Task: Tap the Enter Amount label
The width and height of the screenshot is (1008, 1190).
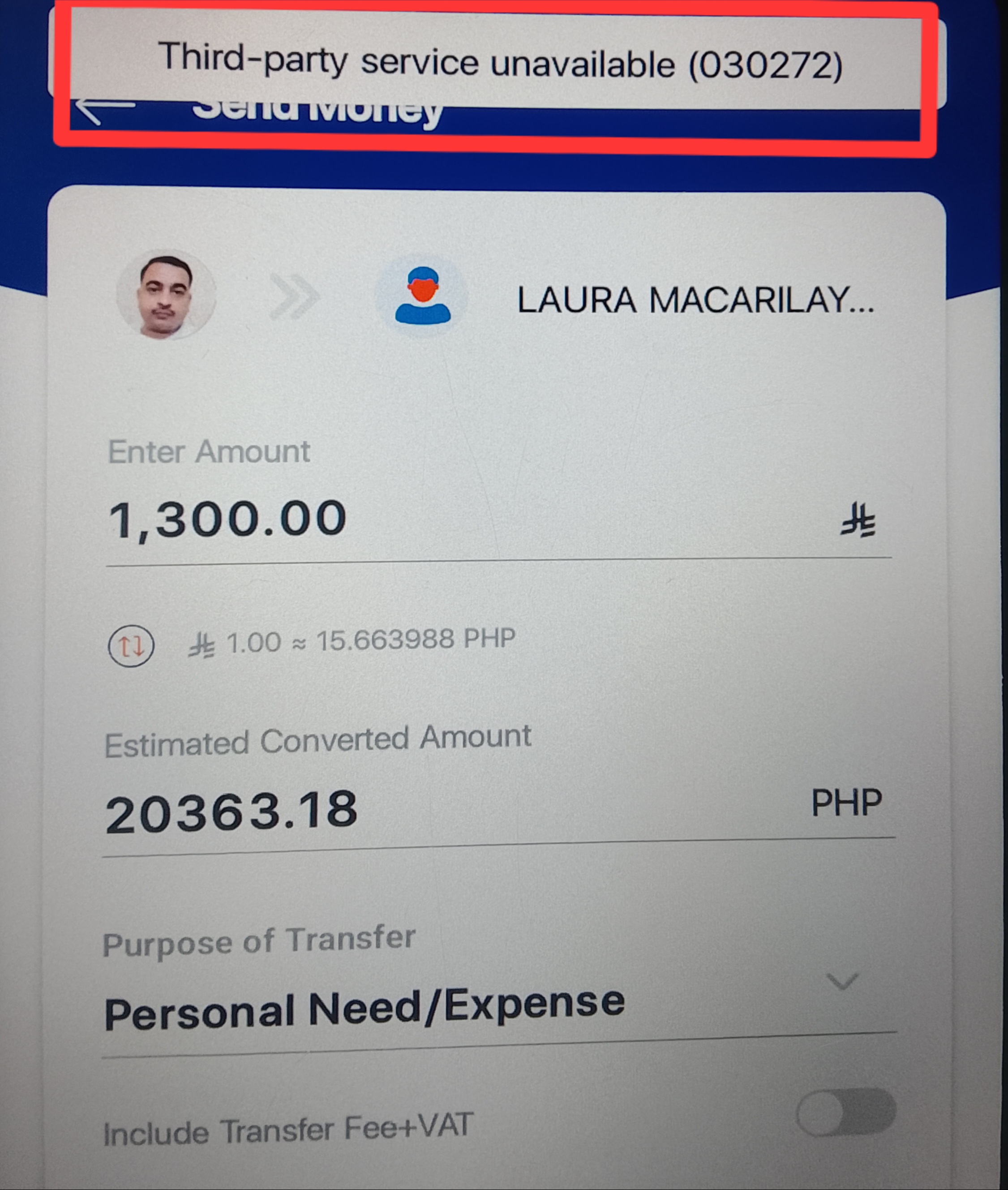Action: tap(209, 452)
